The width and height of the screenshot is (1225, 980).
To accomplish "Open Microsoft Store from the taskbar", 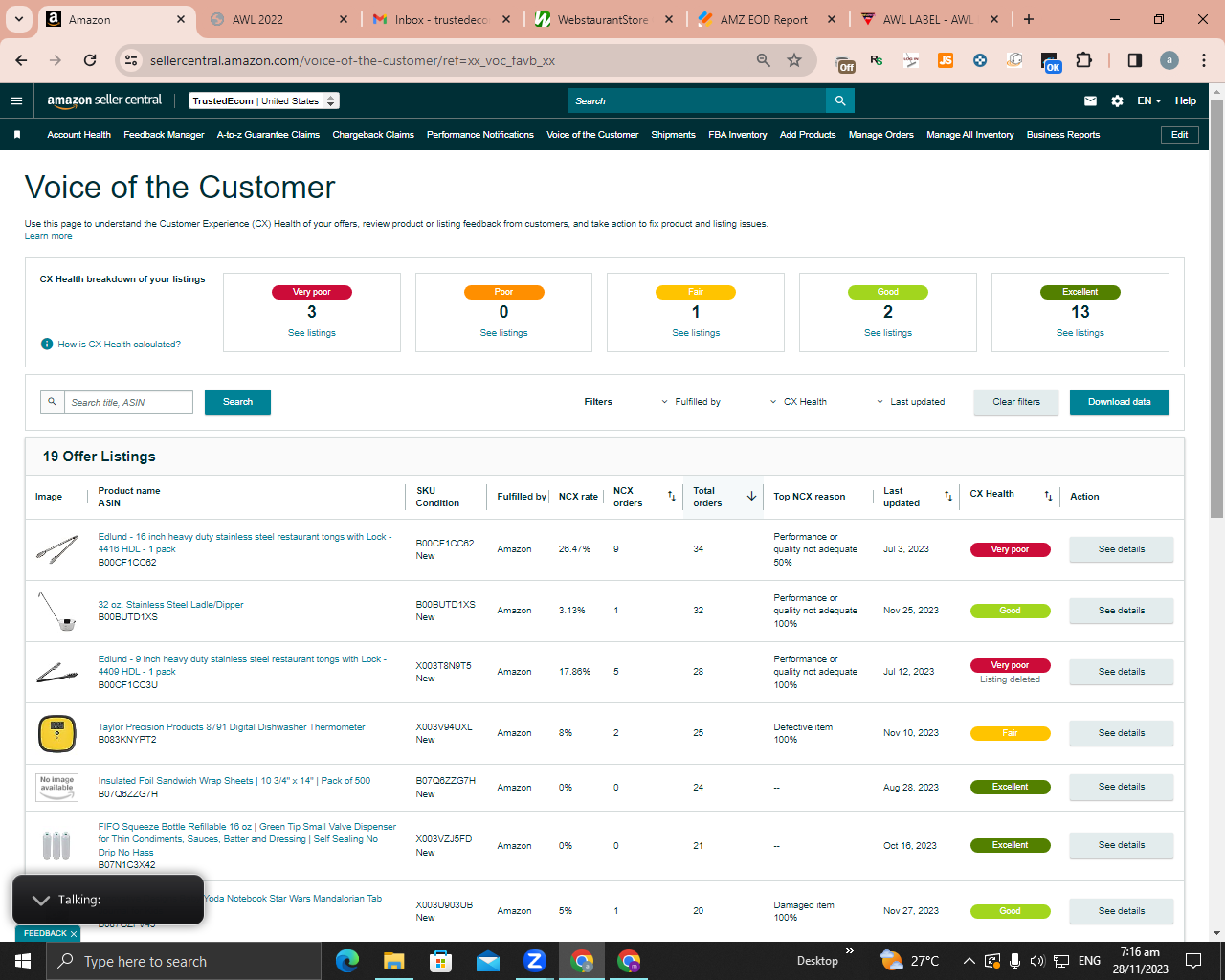I will pos(441,961).
